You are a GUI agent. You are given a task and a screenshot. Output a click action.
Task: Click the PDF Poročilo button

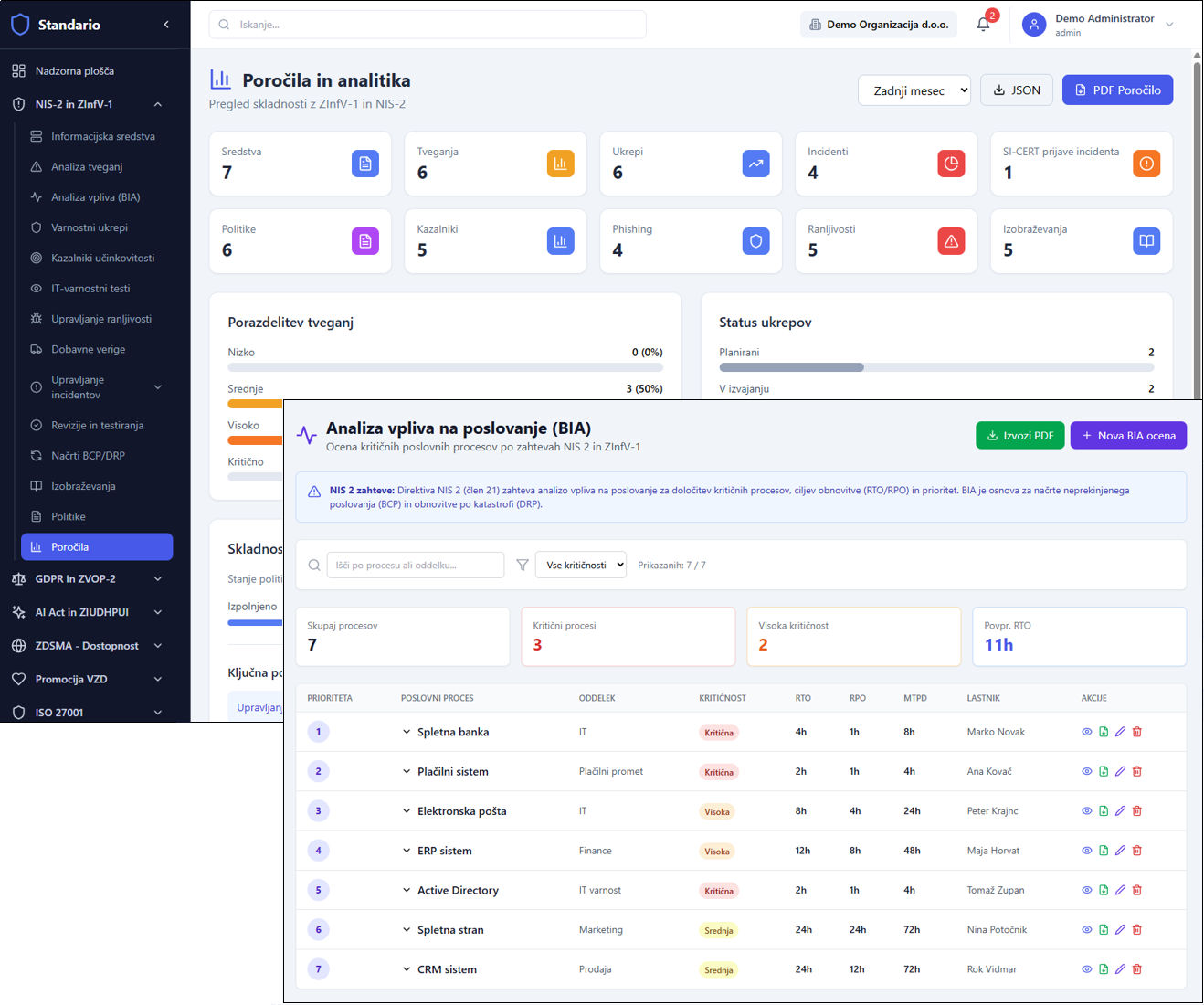click(1117, 90)
